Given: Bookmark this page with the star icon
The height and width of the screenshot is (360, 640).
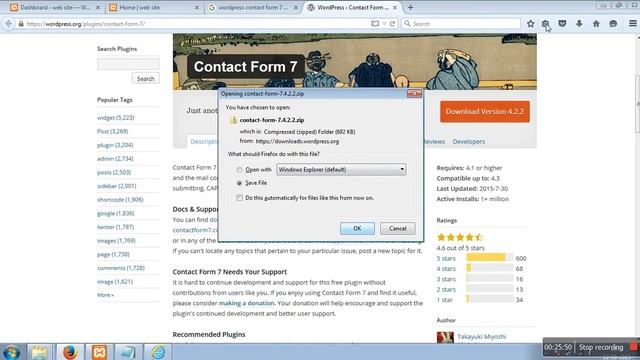Looking at the screenshot, I should [x=530, y=24].
